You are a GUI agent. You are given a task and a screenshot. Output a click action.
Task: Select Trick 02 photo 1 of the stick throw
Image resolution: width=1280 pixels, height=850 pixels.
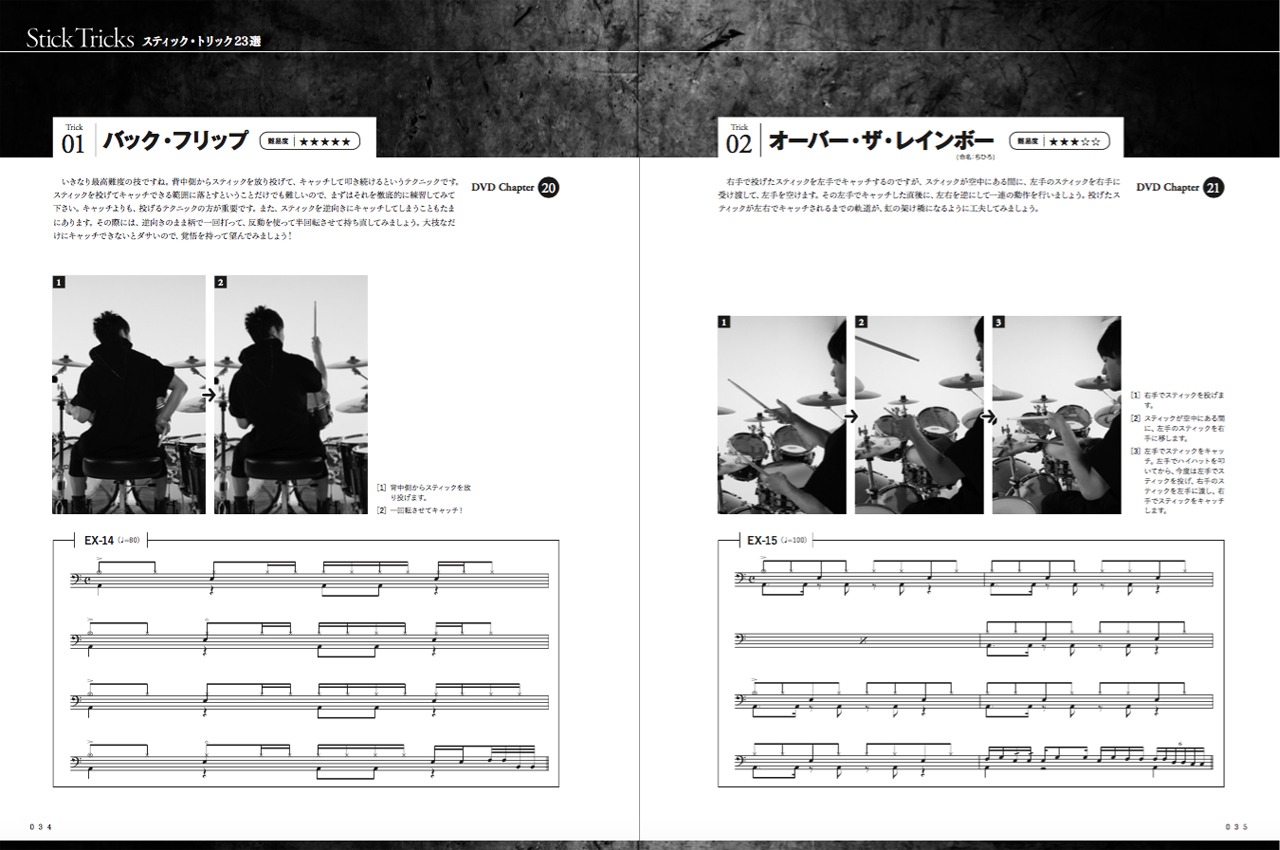[781, 416]
